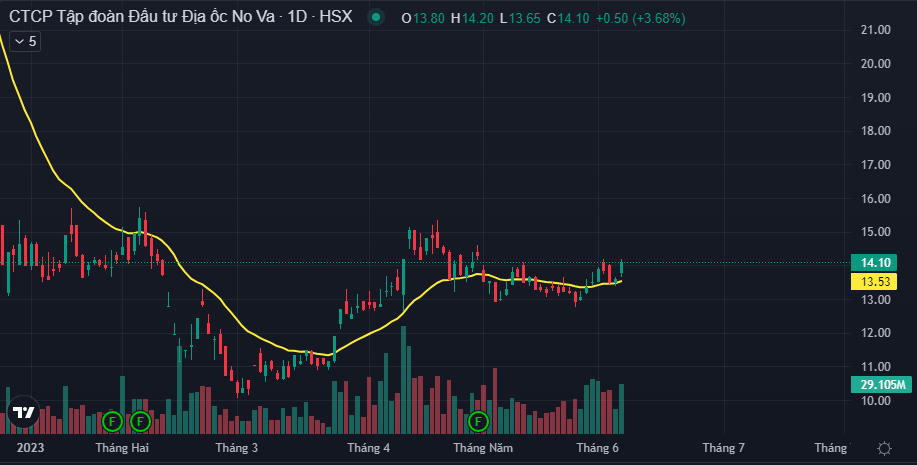
Task: Click the Tháng 4 time axis label
Action: tap(368, 448)
